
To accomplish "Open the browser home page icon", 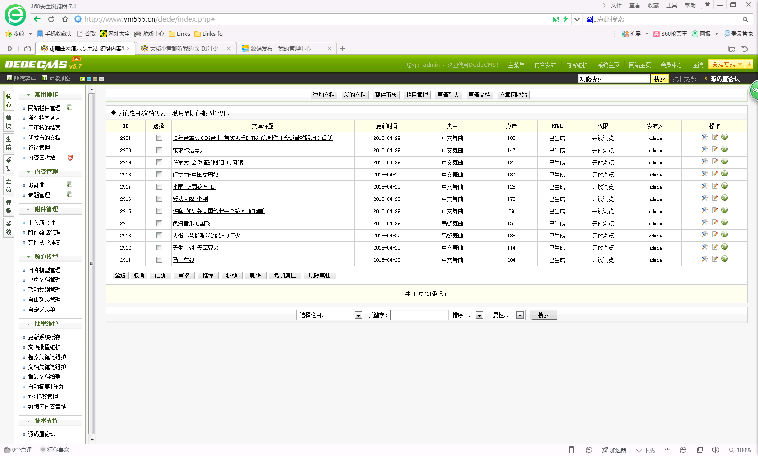I will click(65, 19).
